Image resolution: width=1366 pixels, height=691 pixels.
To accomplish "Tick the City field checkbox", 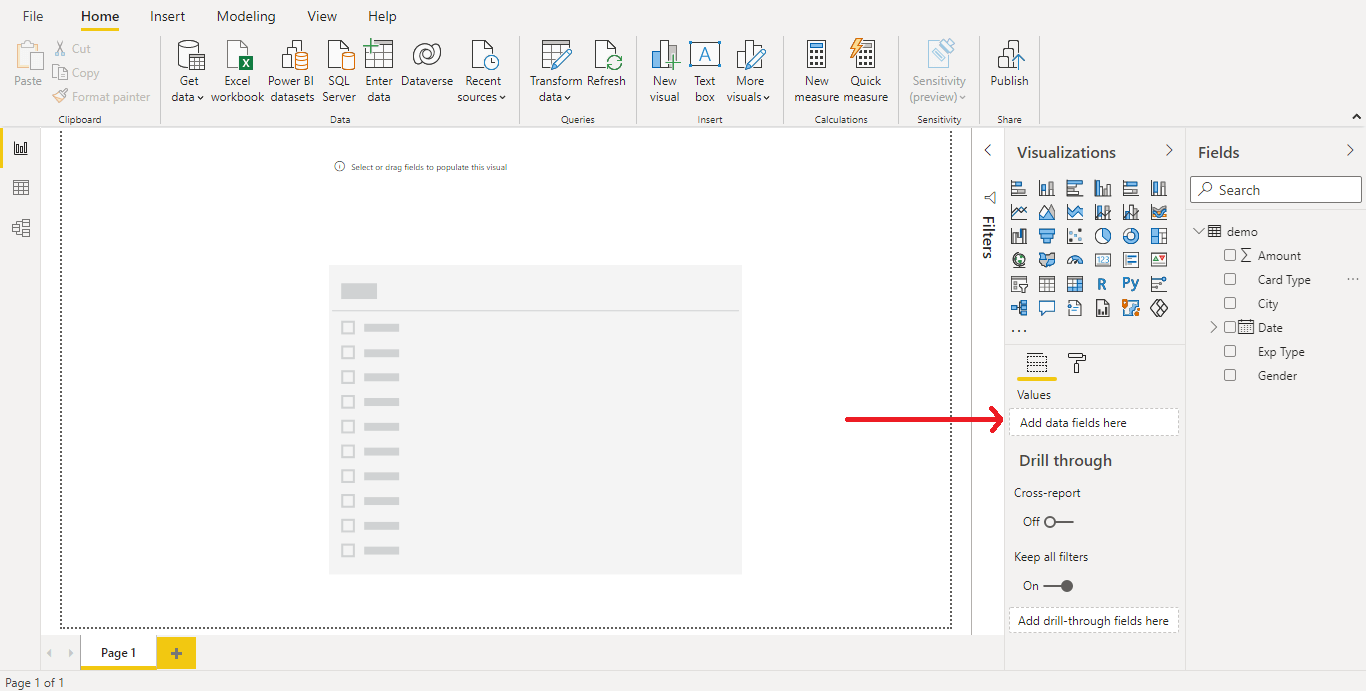I will (x=1230, y=304).
